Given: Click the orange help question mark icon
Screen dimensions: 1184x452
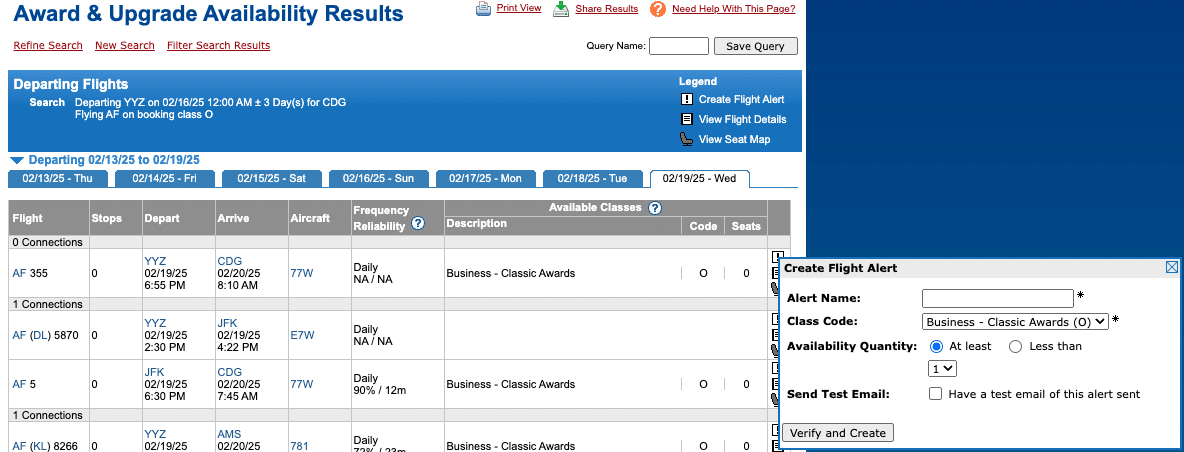Looking at the screenshot, I should coord(657,9).
